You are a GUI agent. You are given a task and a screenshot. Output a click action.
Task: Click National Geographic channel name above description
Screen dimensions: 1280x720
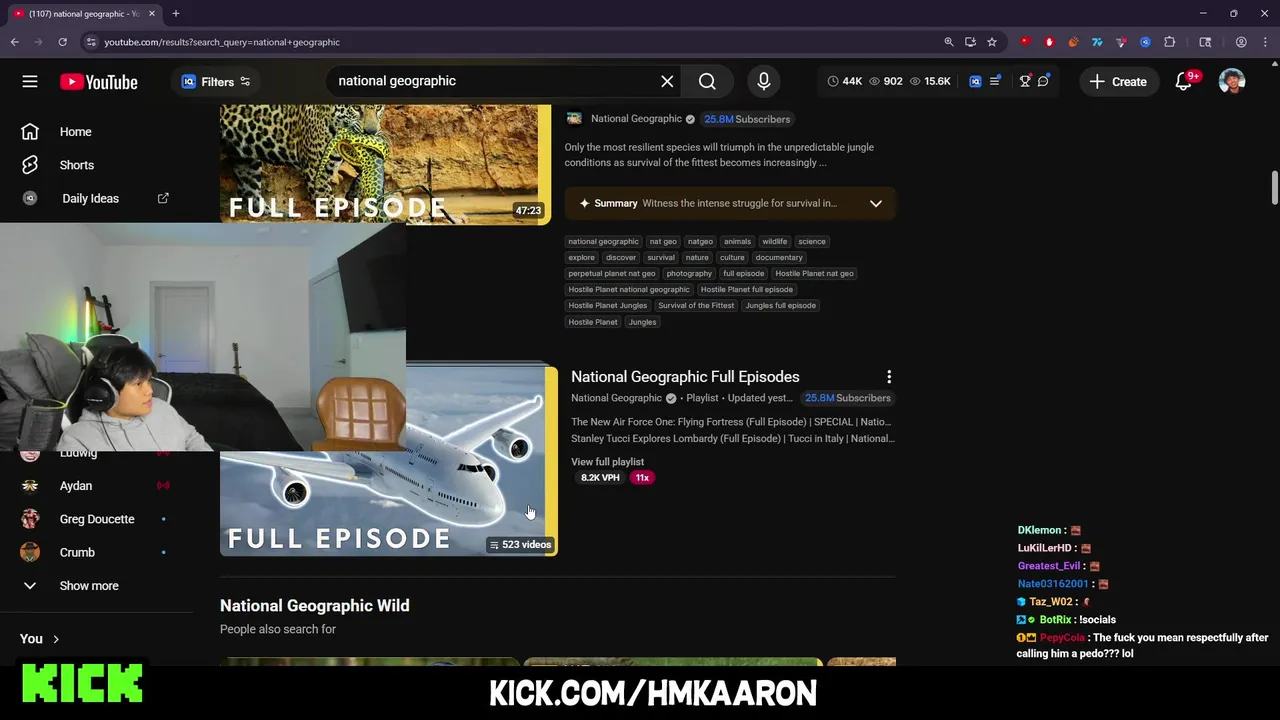coord(636,119)
